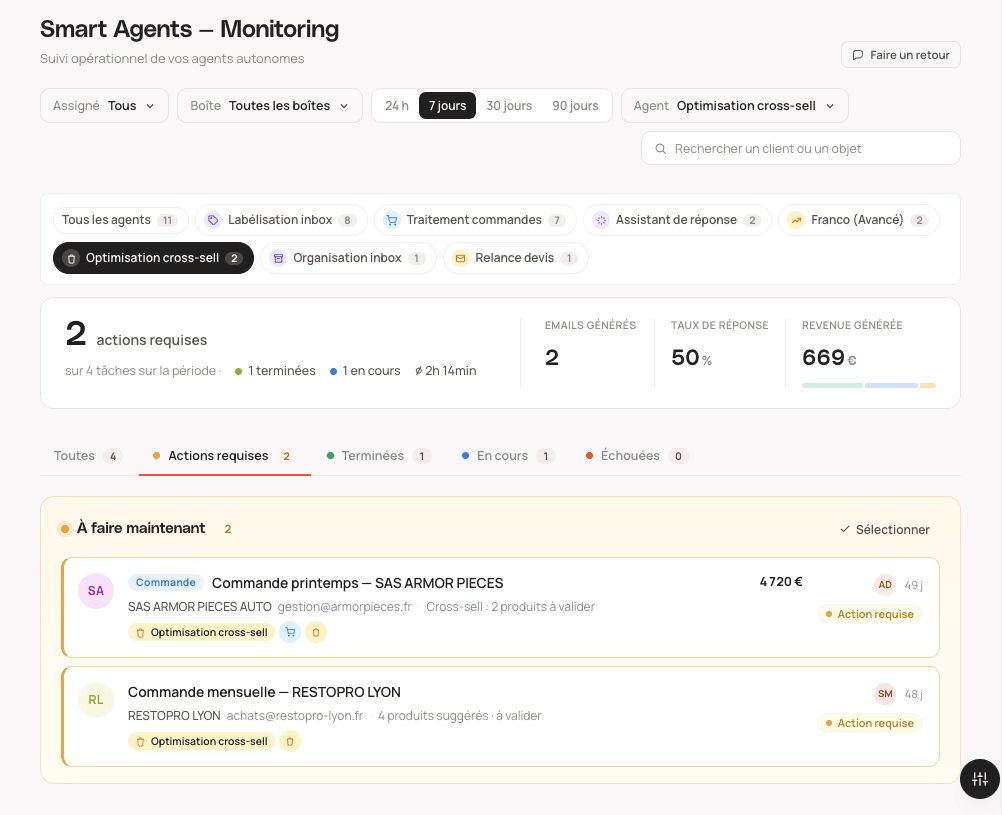The width and height of the screenshot is (1002, 815).
Task: Click Action requise badge on SAS ARMOR card
Action: (870, 614)
